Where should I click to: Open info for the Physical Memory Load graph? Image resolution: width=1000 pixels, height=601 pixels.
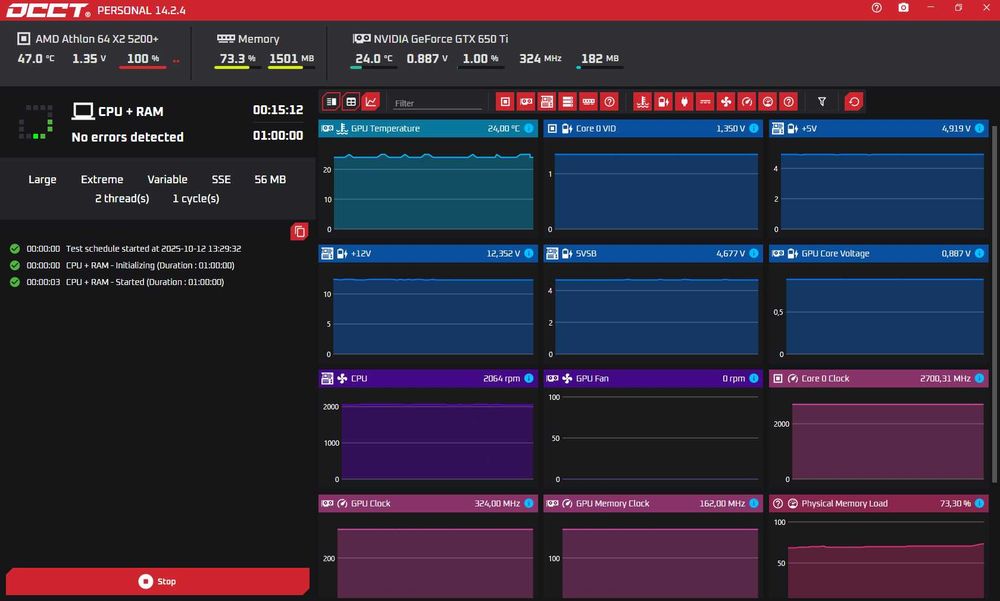click(x=979, y=503)
